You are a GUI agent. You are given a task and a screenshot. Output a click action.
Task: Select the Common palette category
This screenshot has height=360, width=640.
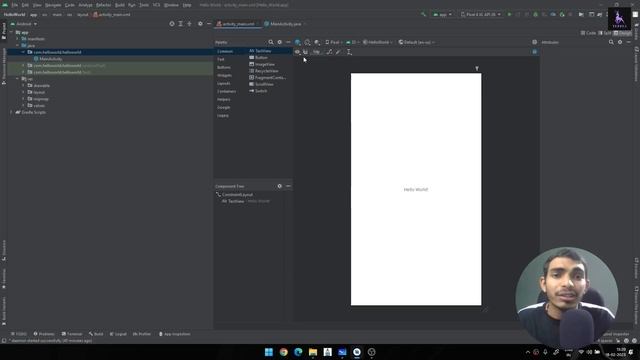pos(225,51)
